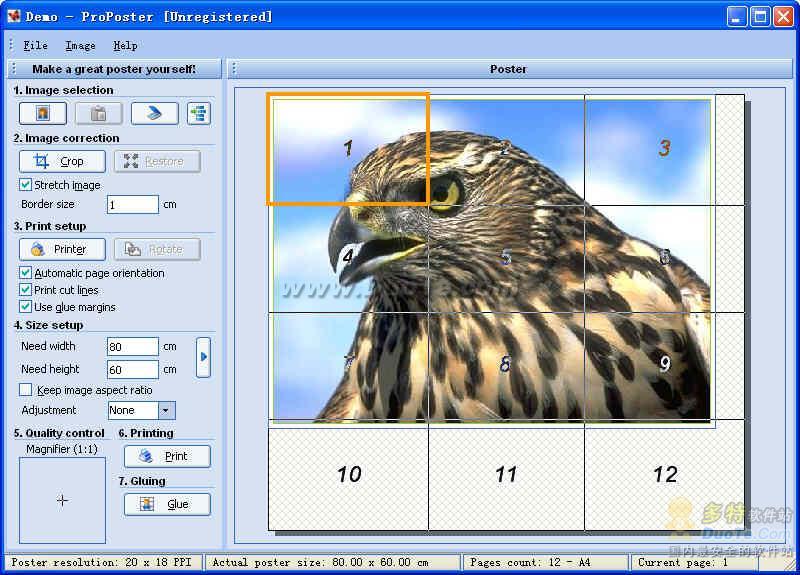The height and width of the screenshot is (575, 800).
Task: Open the File menu
Action: 35,45
